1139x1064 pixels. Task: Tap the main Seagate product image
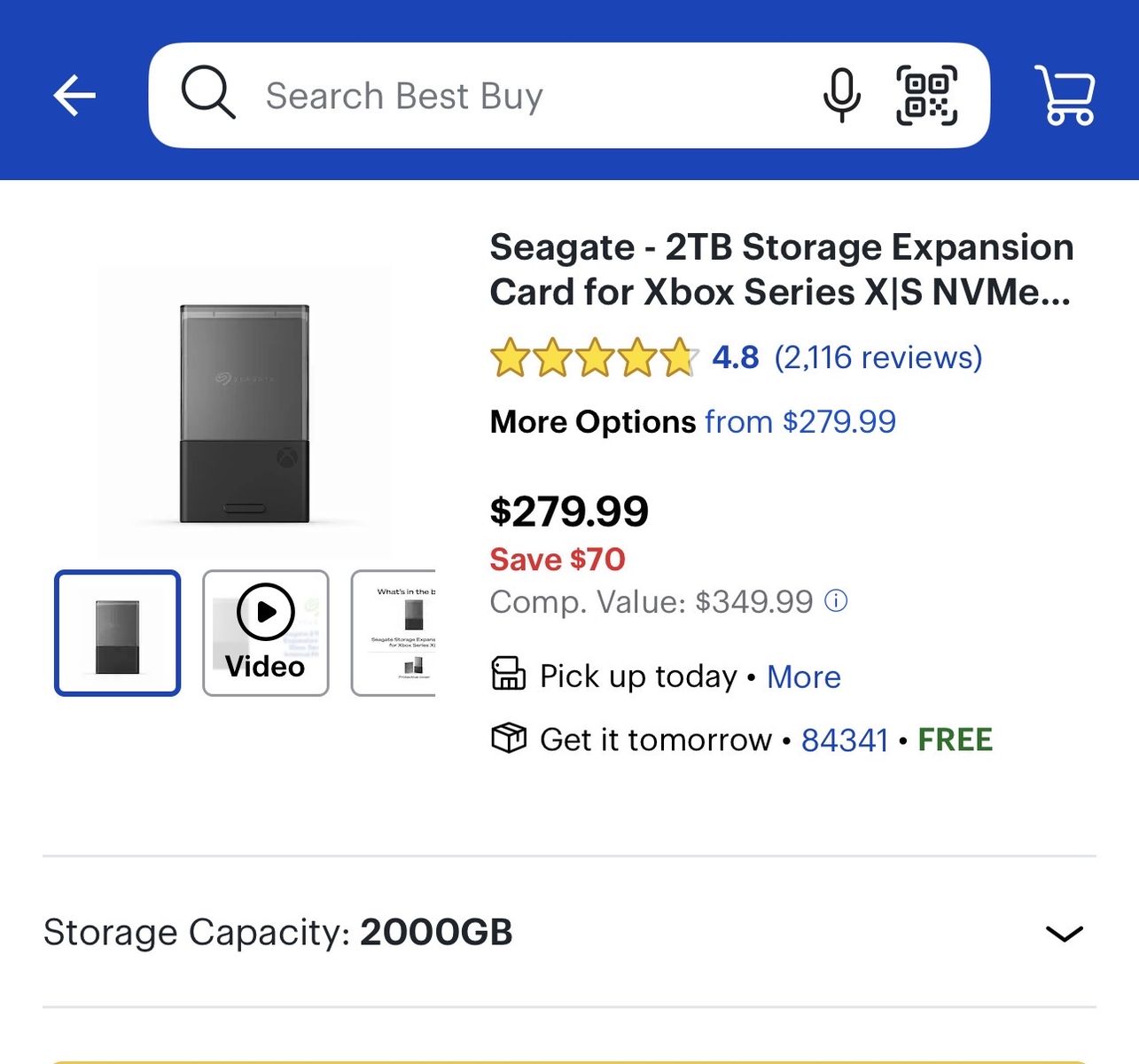245,413
